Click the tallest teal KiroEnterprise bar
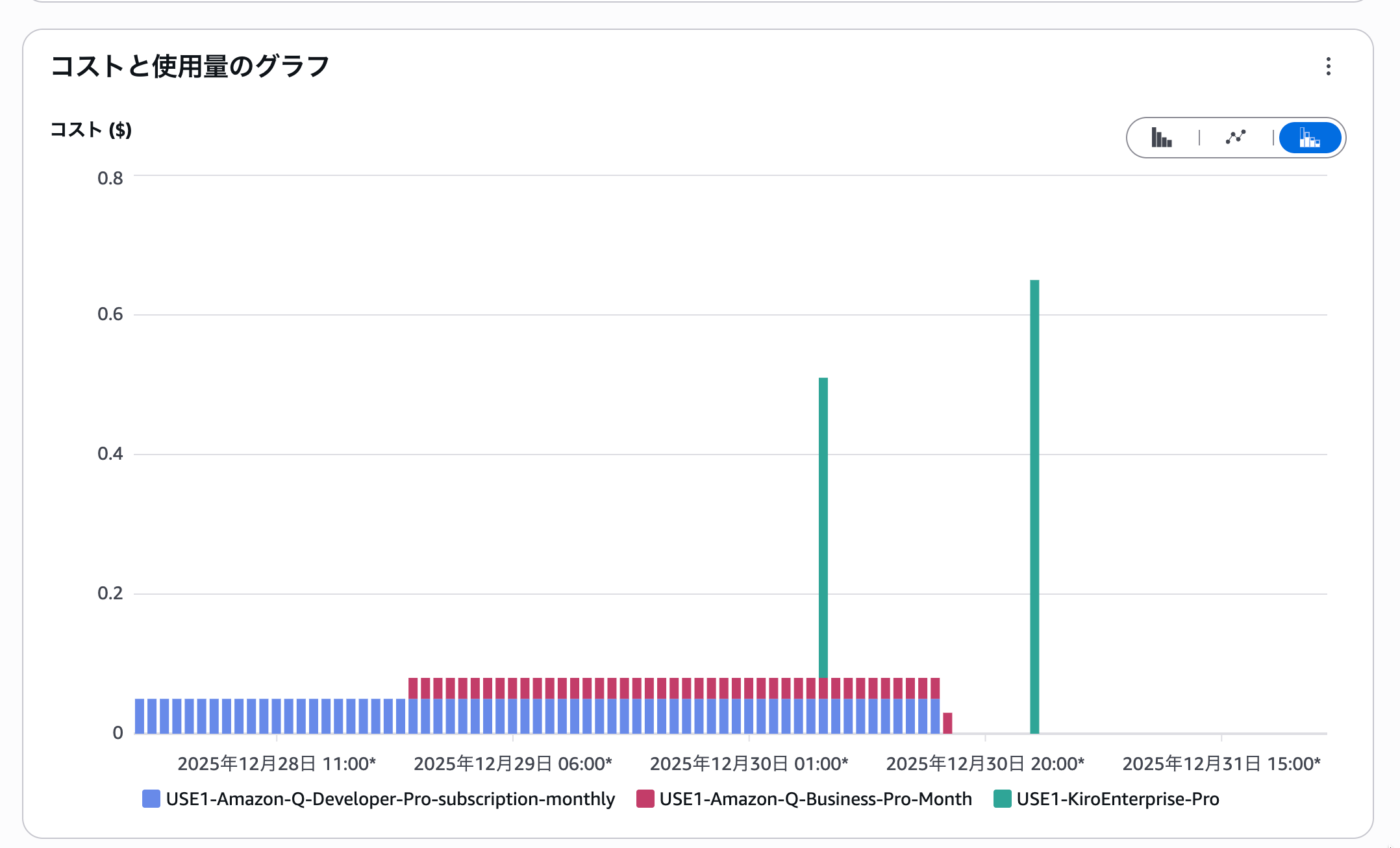Screen dimensions: 1400x848 tap(1034, 506)
